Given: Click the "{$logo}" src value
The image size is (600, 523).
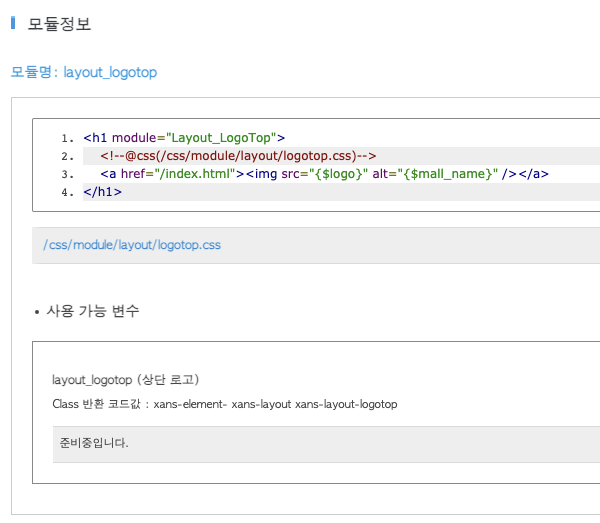Looking at the screenshot, I should click(338, 174).
